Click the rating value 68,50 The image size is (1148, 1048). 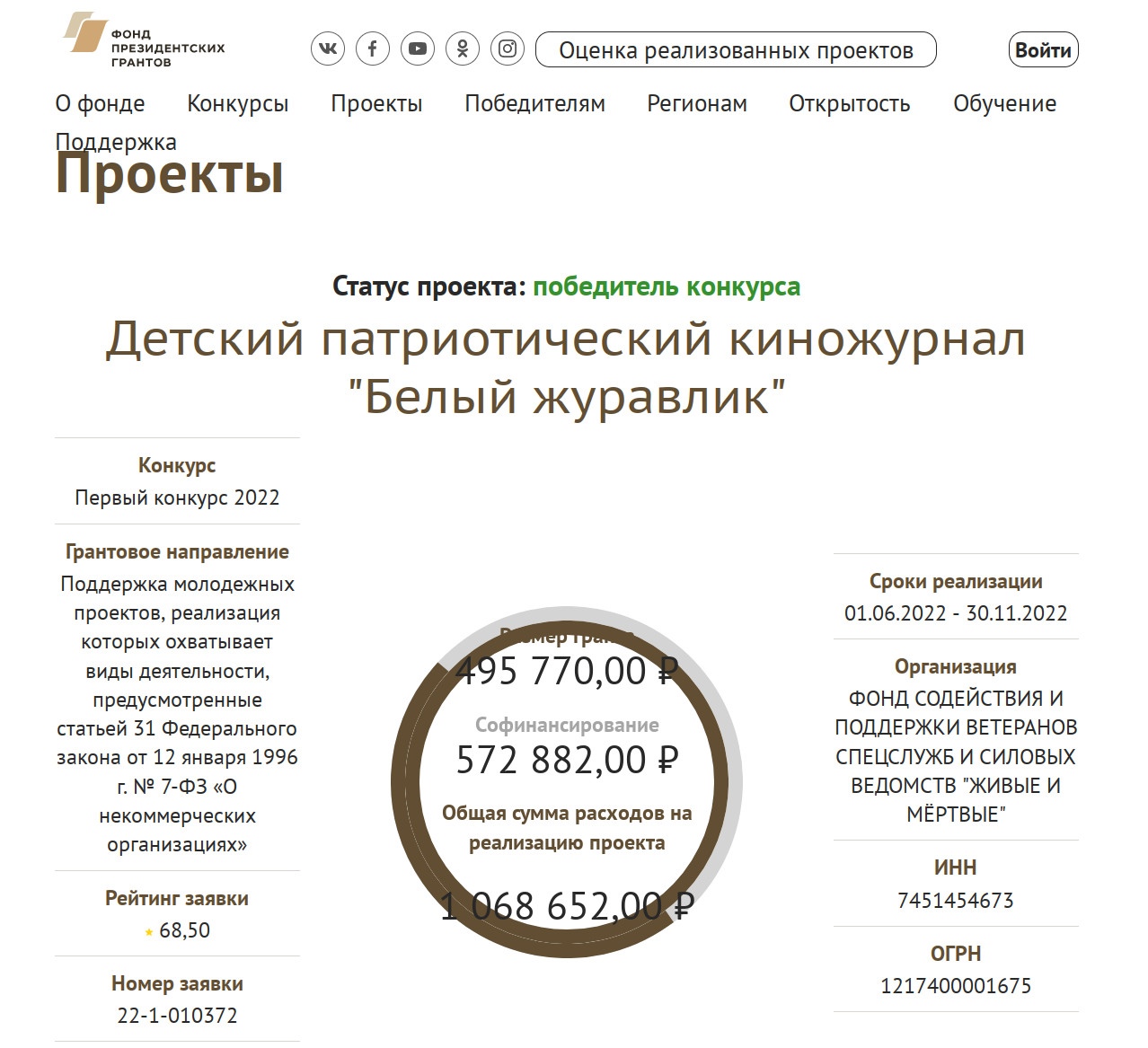point(184,930)
